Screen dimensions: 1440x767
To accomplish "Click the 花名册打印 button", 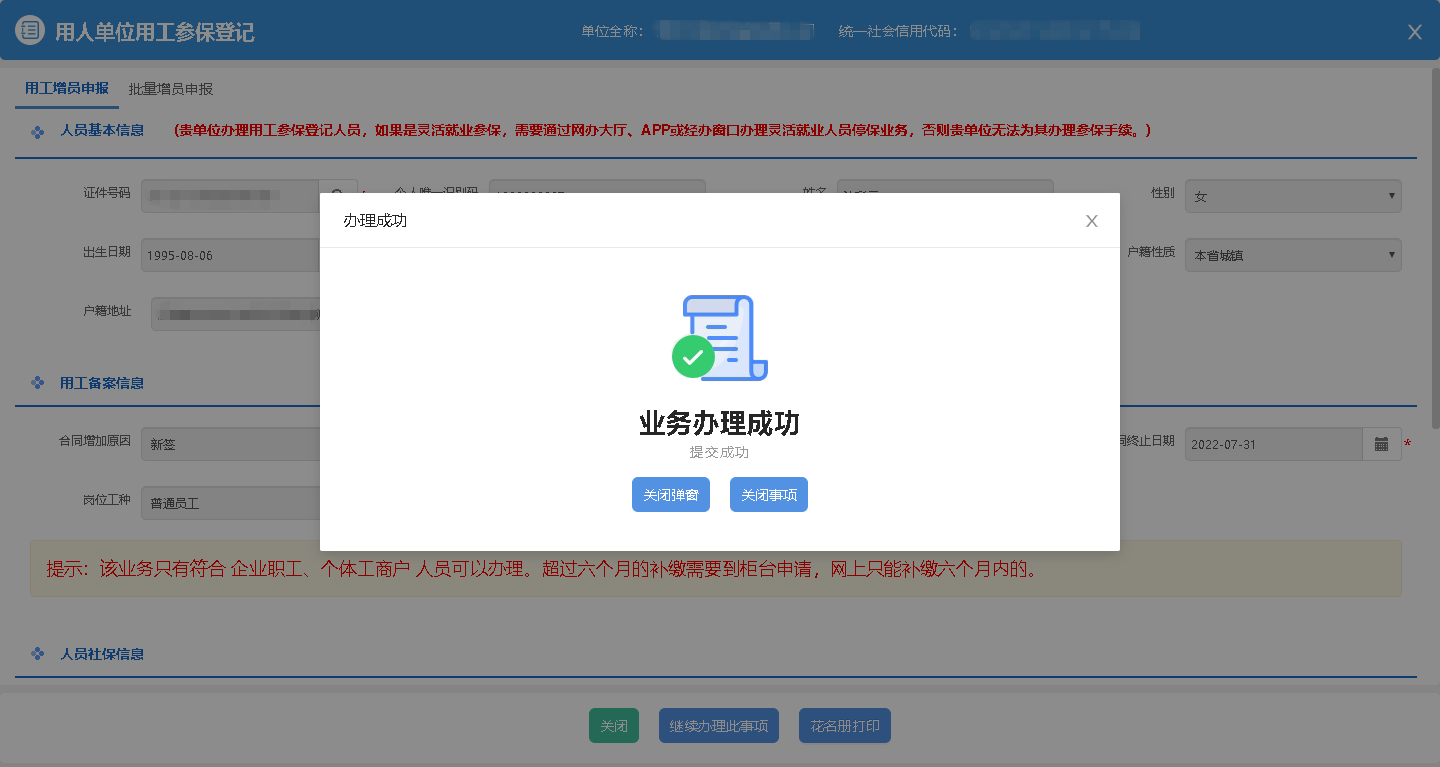I will [844, 726].
